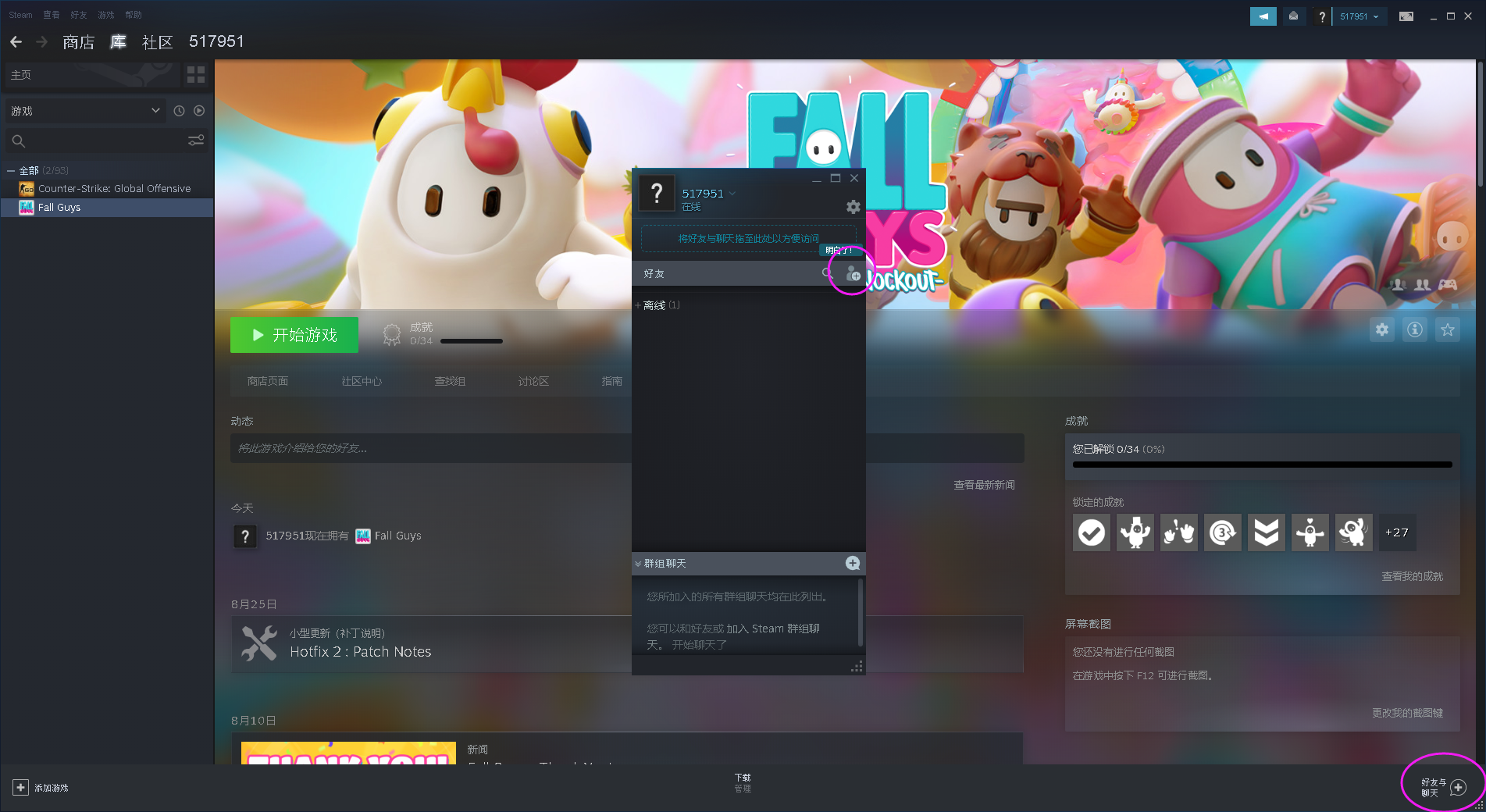Open friends and chat icon at bottom

pos(1458,787)
